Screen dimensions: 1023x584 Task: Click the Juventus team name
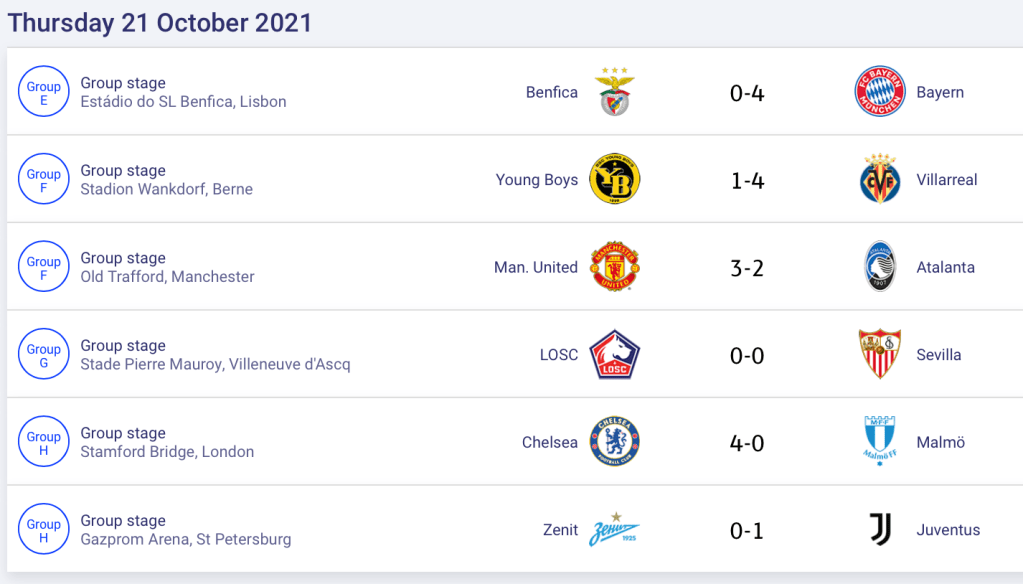click(x=948, y=530)
